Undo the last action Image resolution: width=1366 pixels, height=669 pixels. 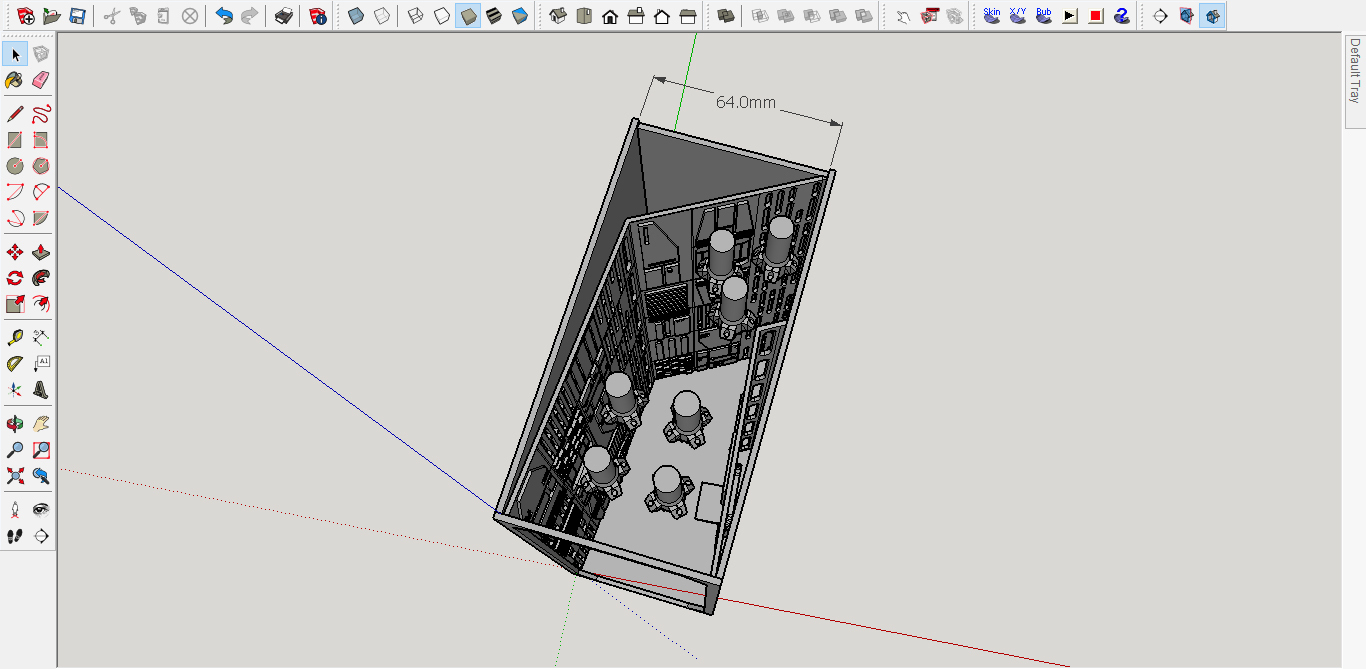click(224, 16)
